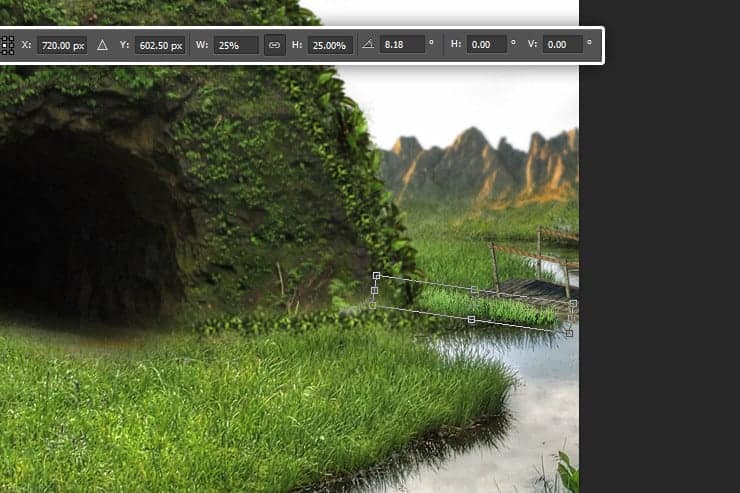Screen dimensions: 740x493
Task: Click the top-left transform corner handle
Action: pos(376,275)
